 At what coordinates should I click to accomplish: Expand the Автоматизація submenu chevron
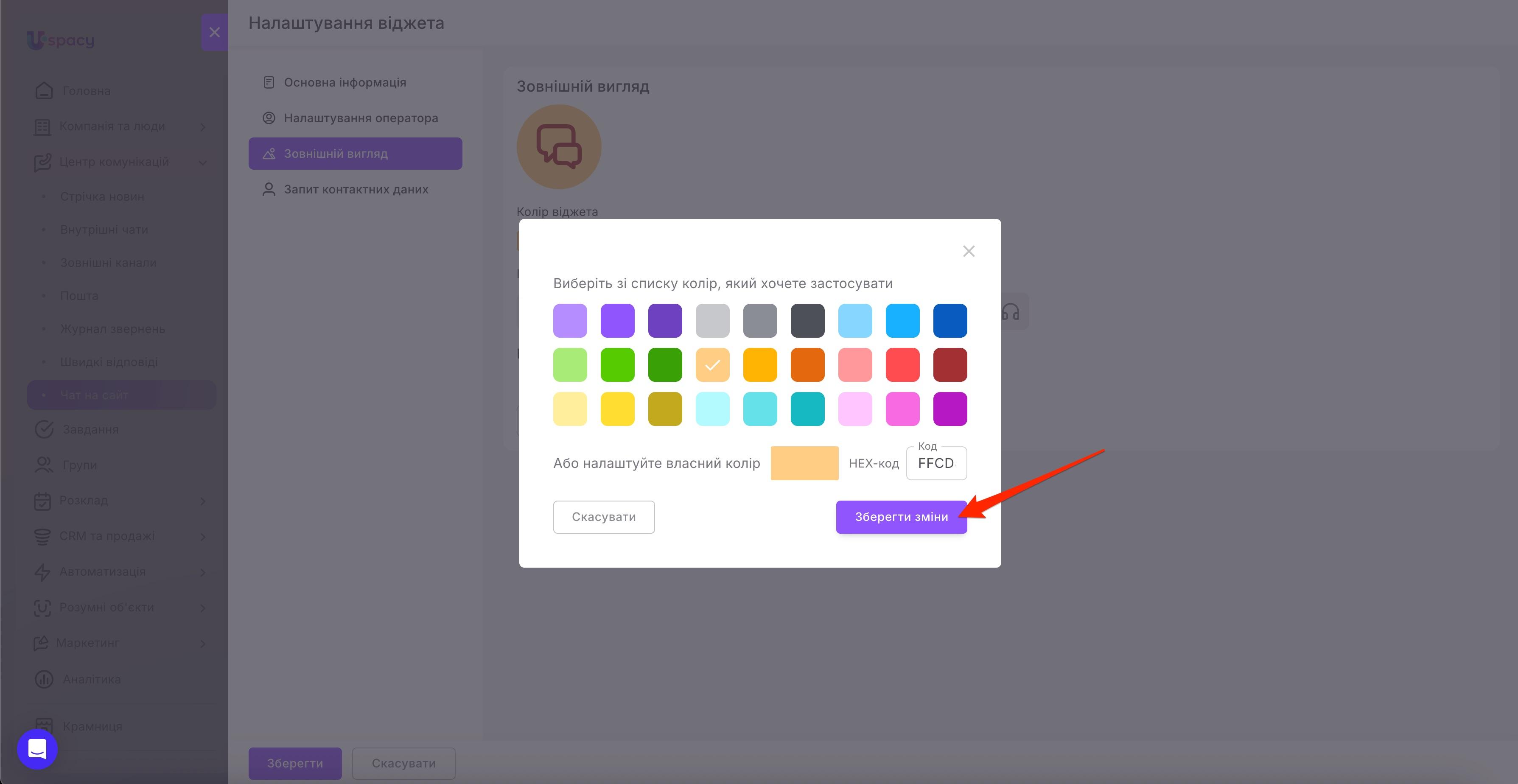(203, 572)
